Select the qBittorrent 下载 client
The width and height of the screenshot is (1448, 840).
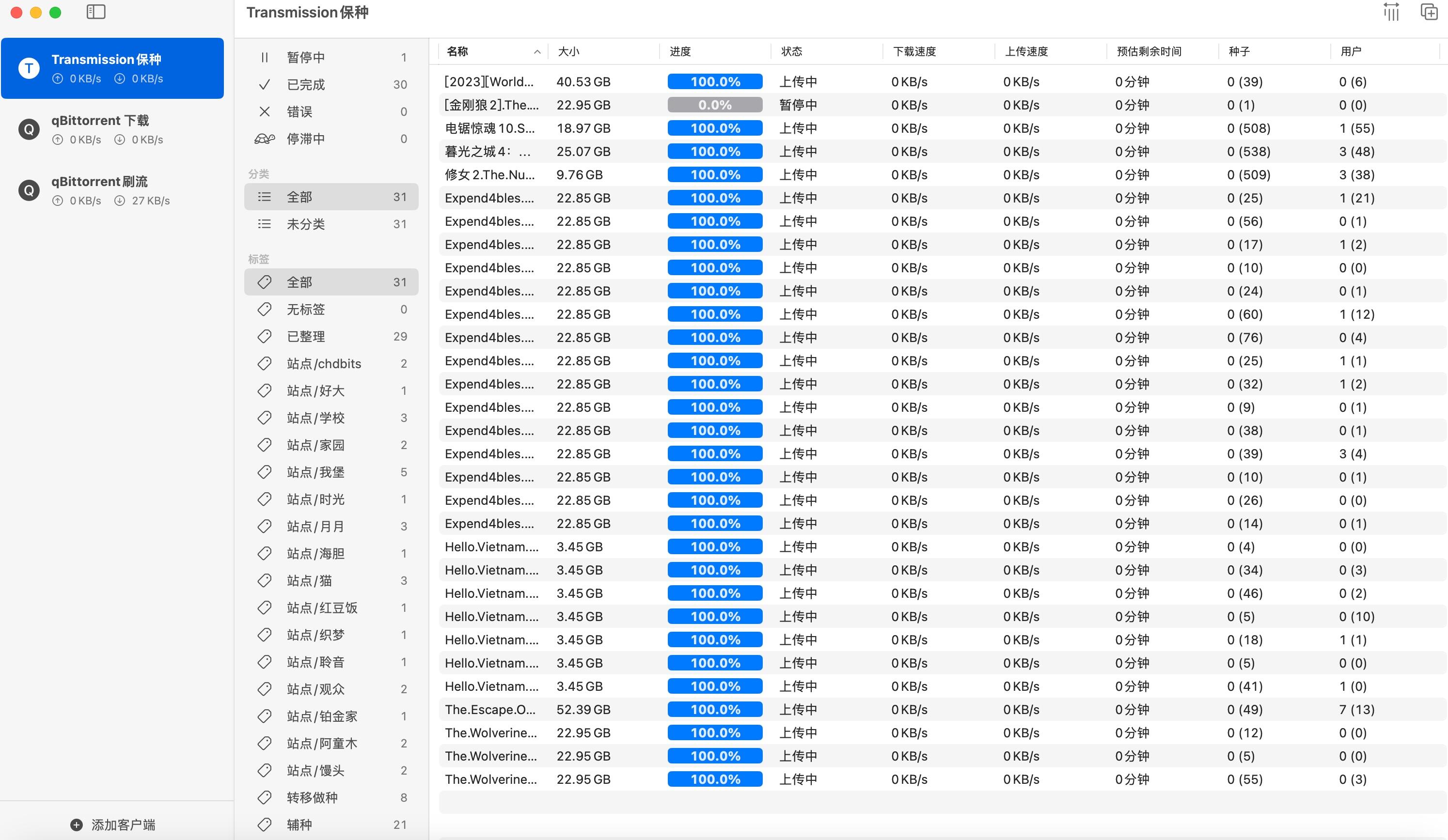(x=112, y=129)
